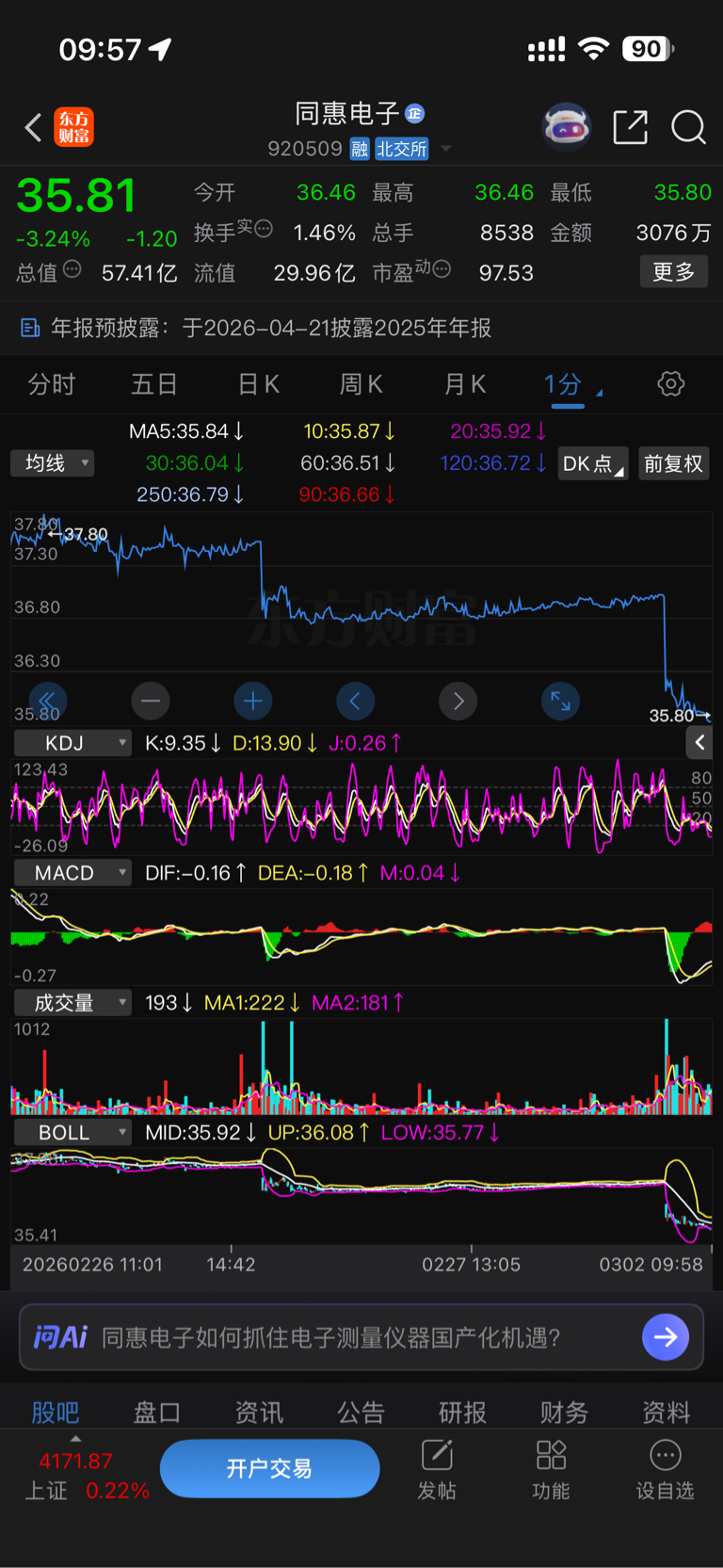This screenshot has width=723, height=1568.
Task: Open 研报 research tab
Action: tap(462, 1412)
